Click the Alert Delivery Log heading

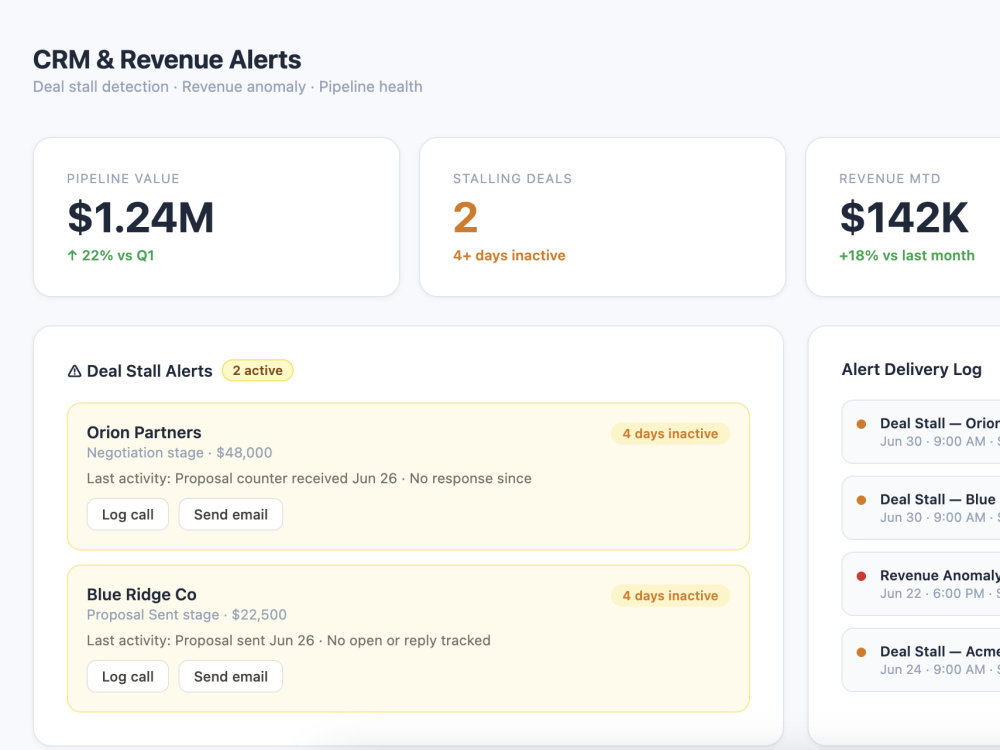tap(911, 369)
